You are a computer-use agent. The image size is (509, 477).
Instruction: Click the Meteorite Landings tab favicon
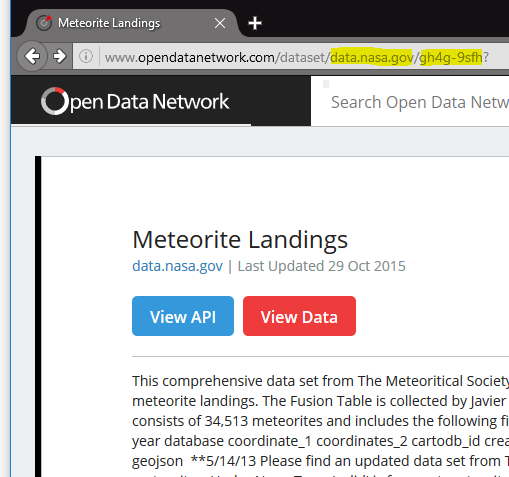pos(44,23)
